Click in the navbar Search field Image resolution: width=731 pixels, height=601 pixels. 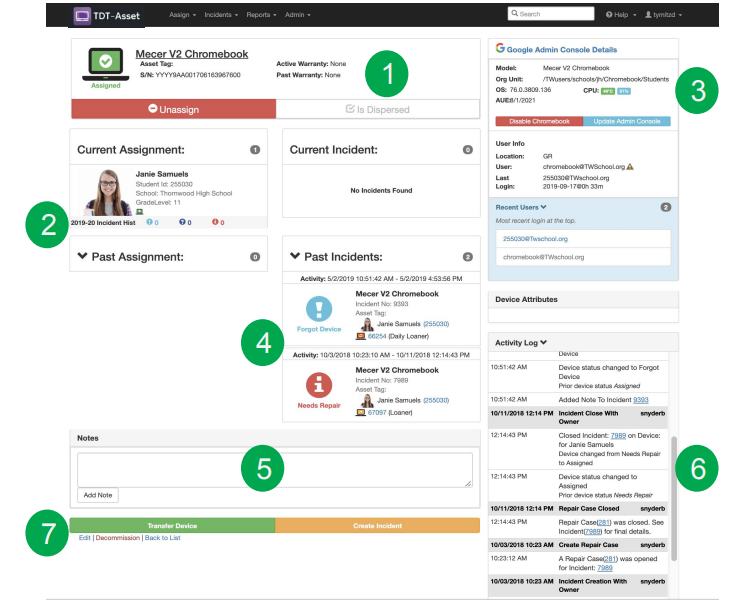click(551, 14)
